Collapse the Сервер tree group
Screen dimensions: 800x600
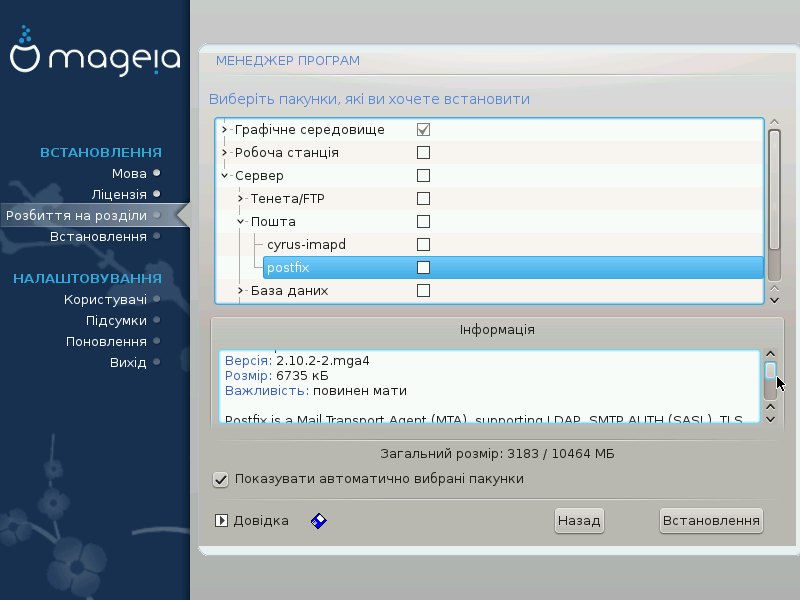(x=225, y=176)
